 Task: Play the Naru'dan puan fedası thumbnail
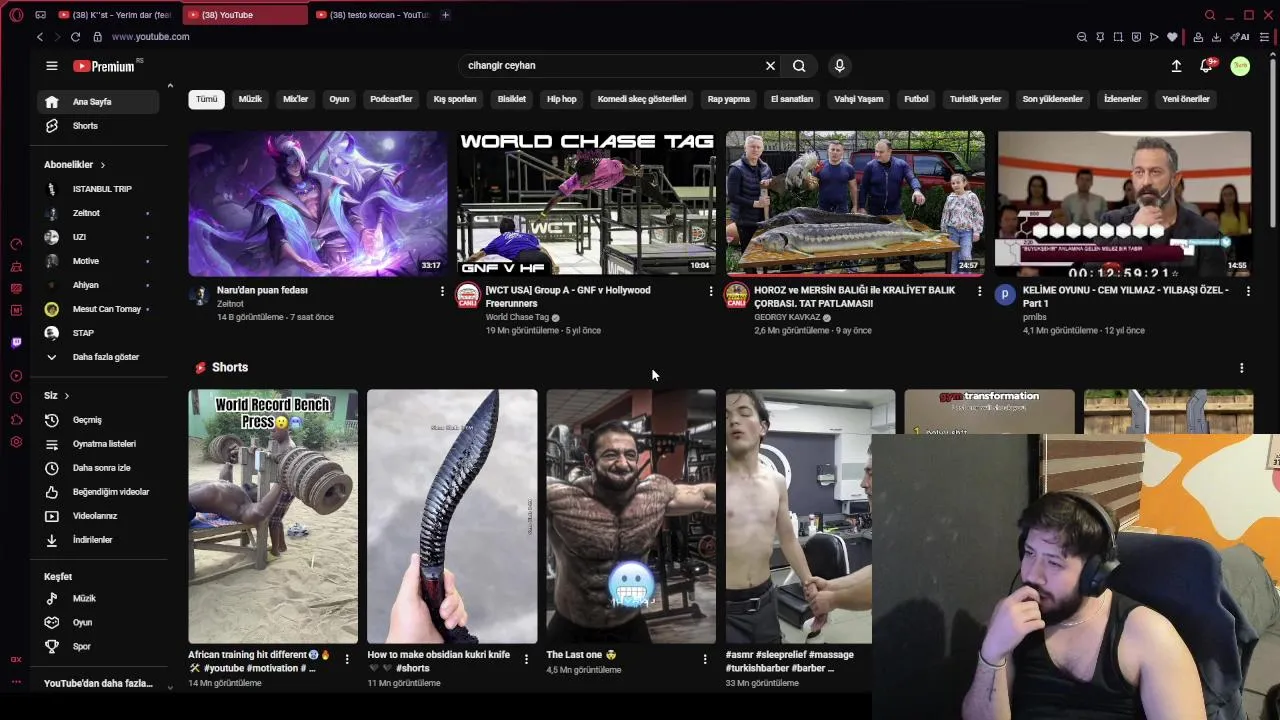point(317,203)
